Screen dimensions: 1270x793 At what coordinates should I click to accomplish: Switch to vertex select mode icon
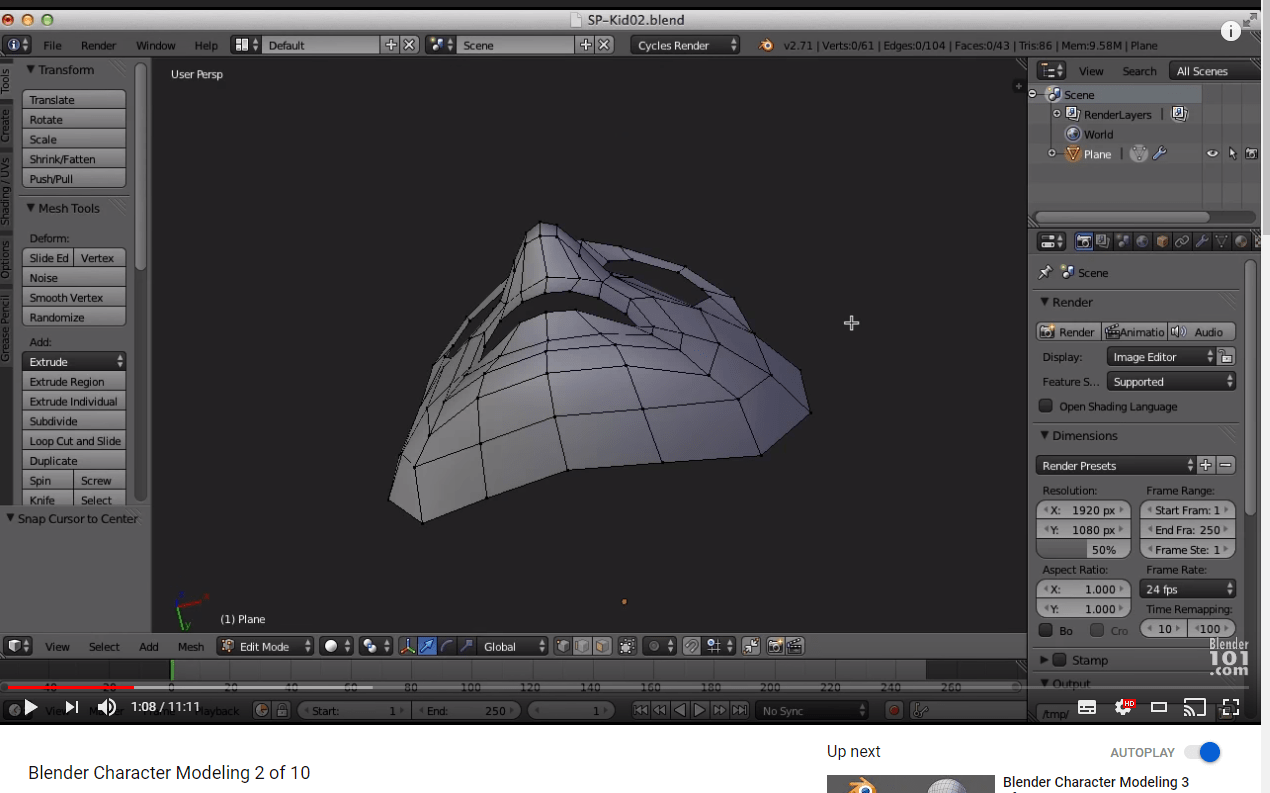click(564, 646)
